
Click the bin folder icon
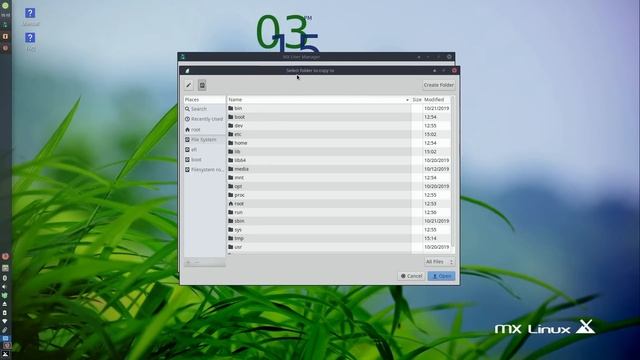click(231, 108)
